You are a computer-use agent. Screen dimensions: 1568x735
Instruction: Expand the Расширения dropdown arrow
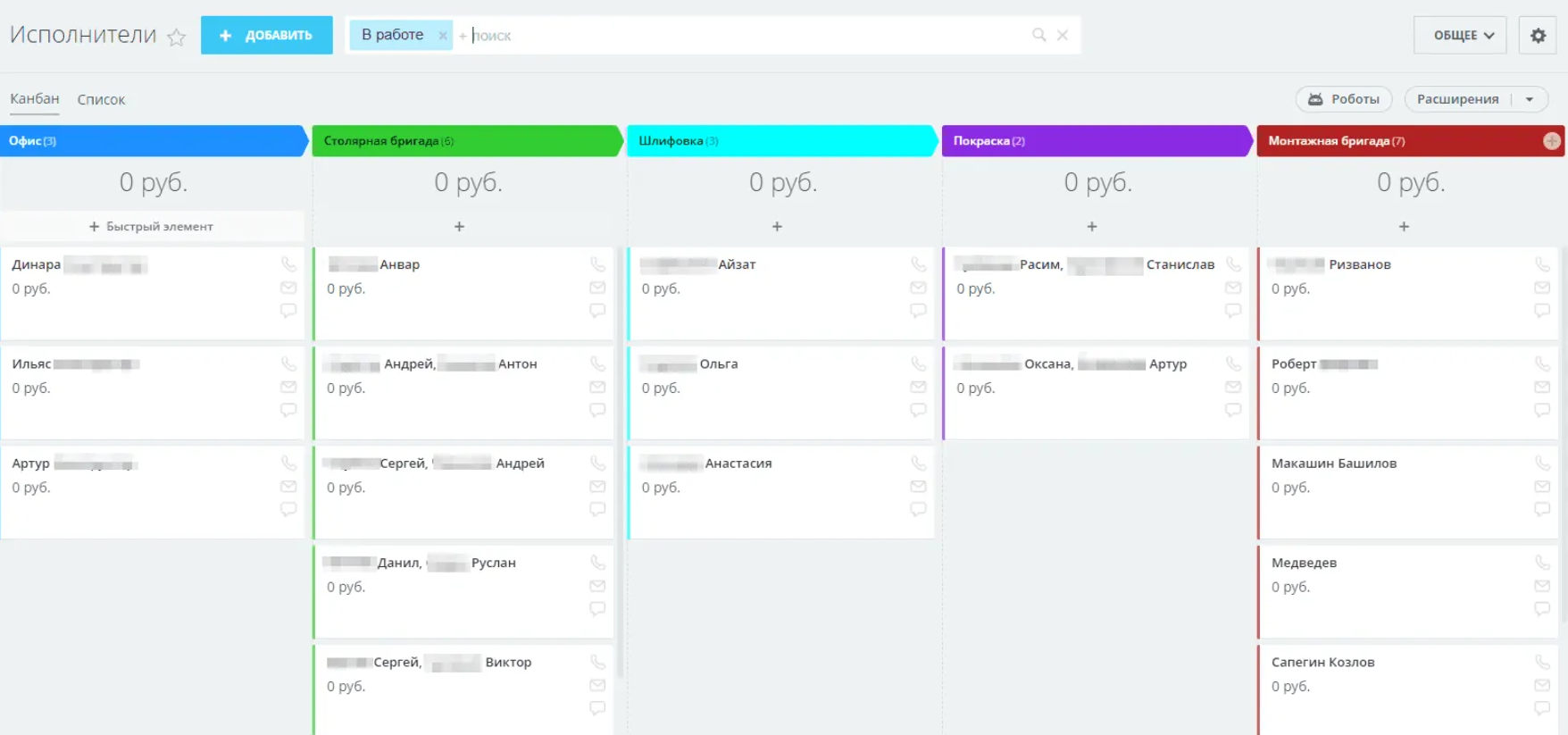click(1530, 99)
